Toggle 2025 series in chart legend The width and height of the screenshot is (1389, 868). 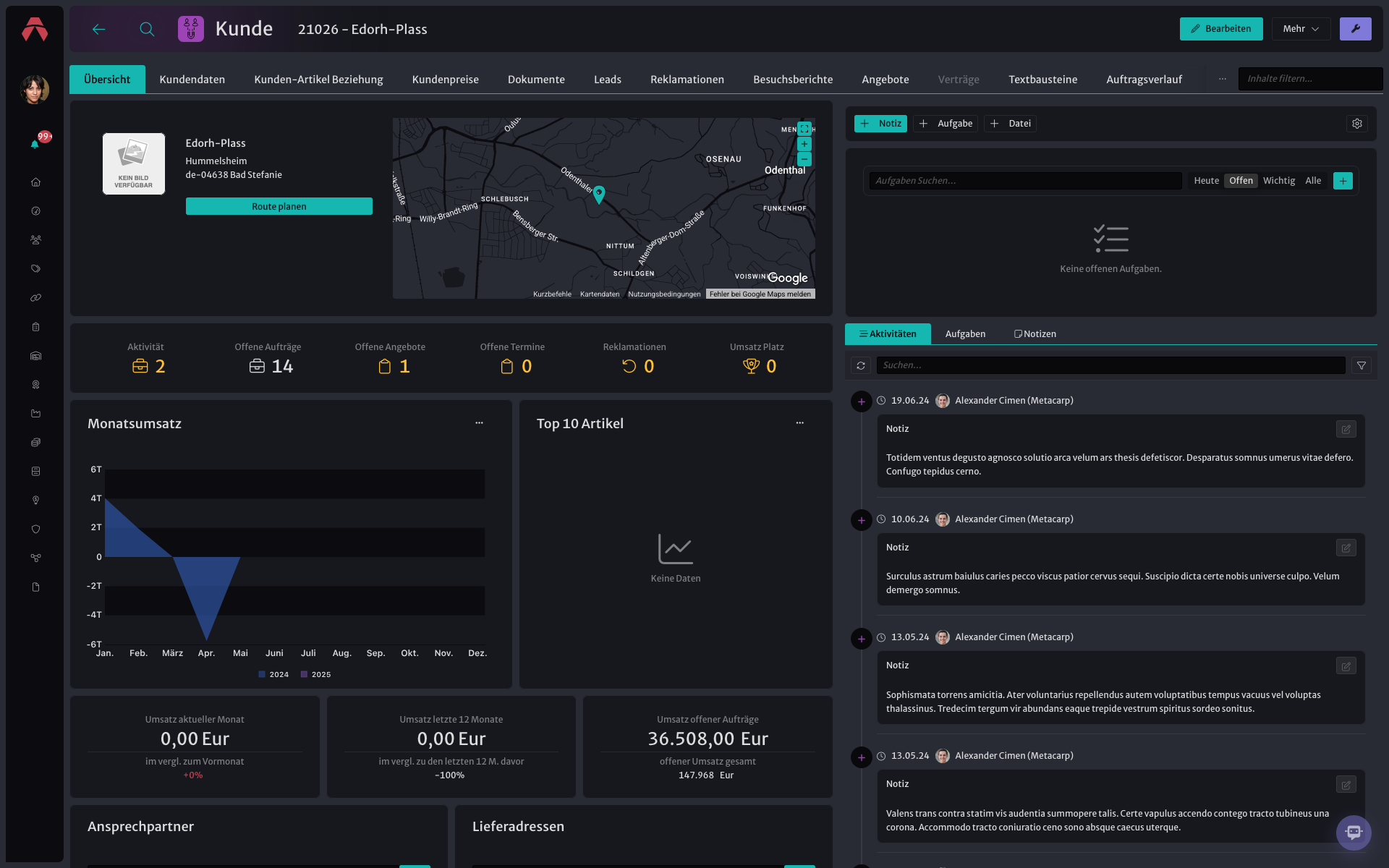[316, 674]
